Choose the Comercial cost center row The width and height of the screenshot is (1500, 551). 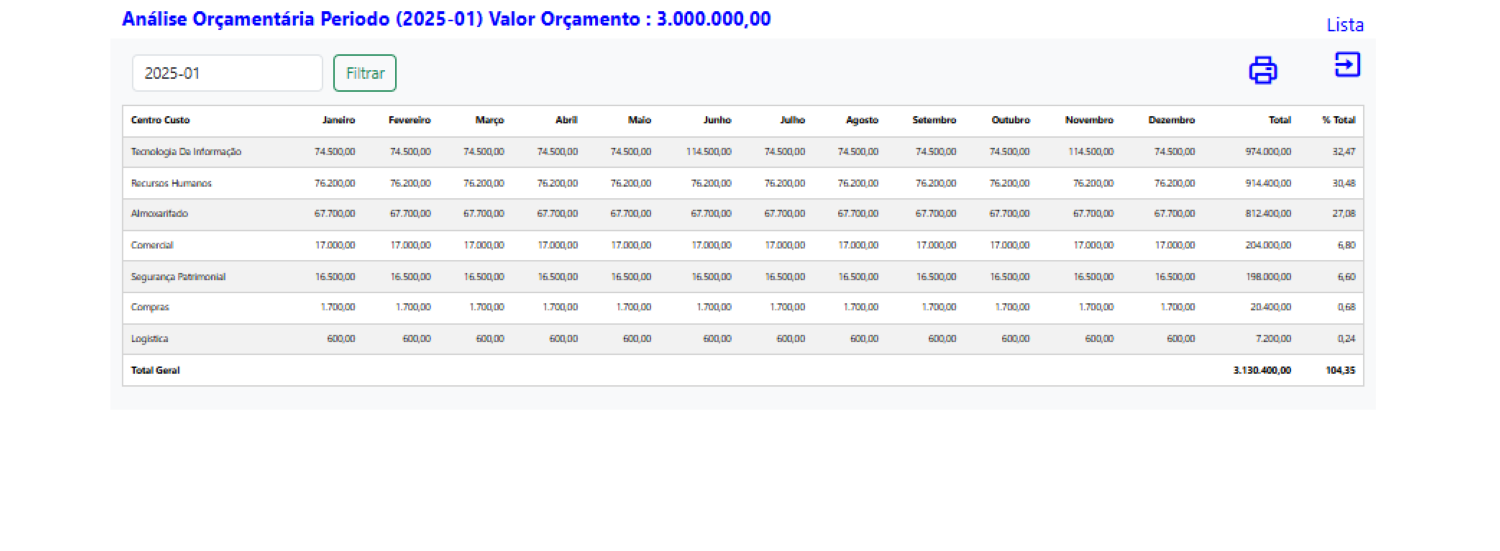click(x=153, y=245)
